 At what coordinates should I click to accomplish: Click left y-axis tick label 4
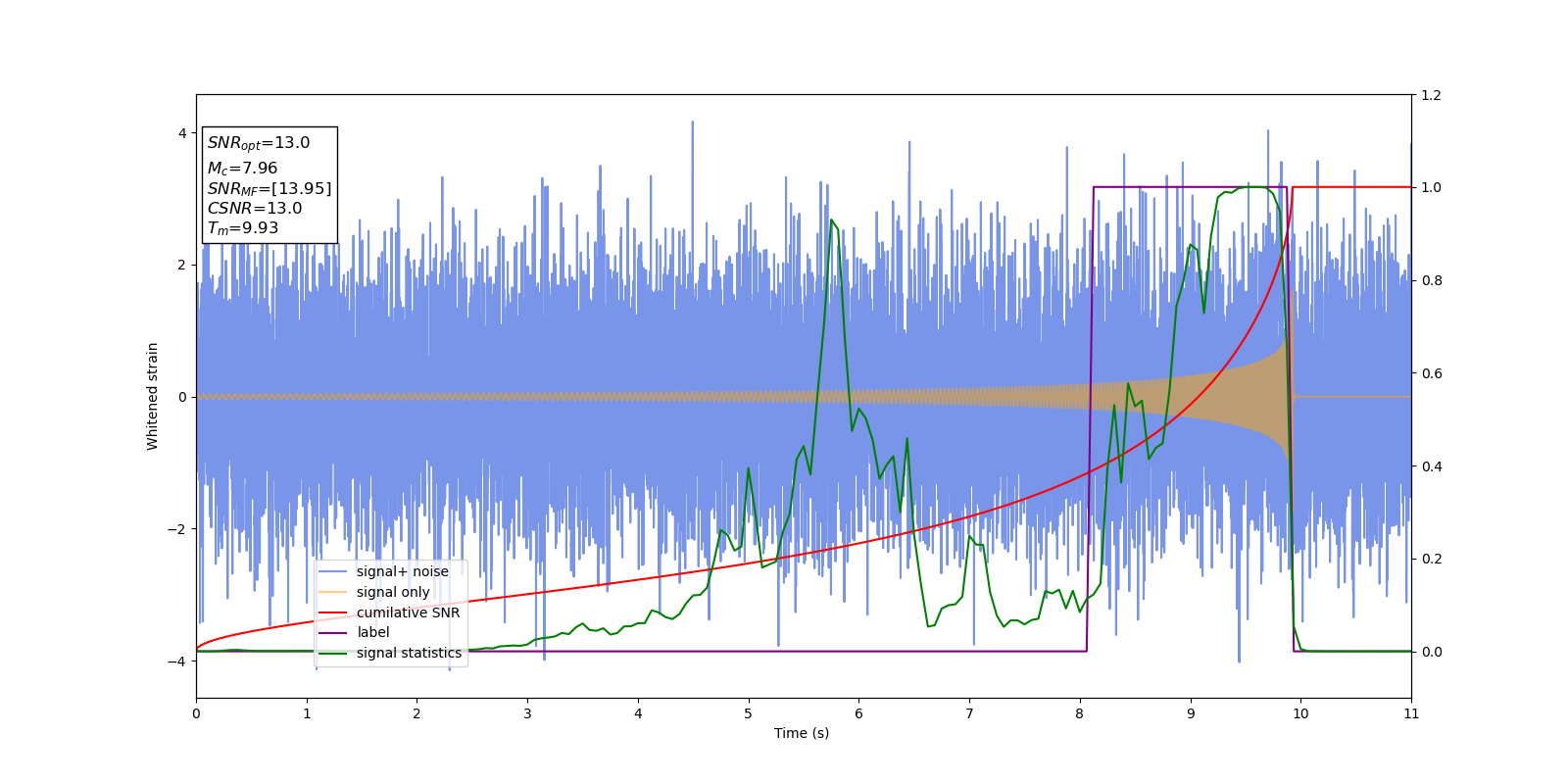(182, 133)
